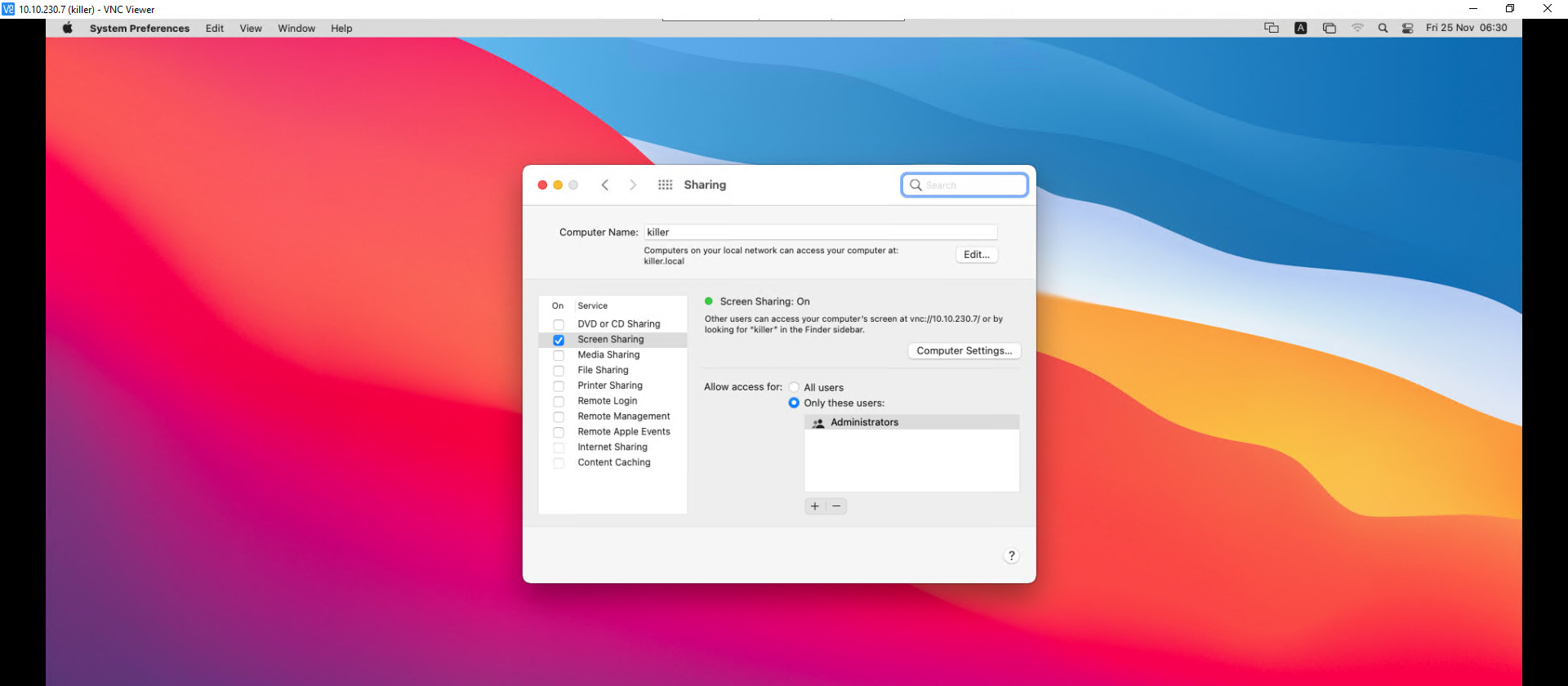Restore the VNC Viewer window
This screenshot has height=686, width=1568.
pyautogui.click(x=1510, y=9)
